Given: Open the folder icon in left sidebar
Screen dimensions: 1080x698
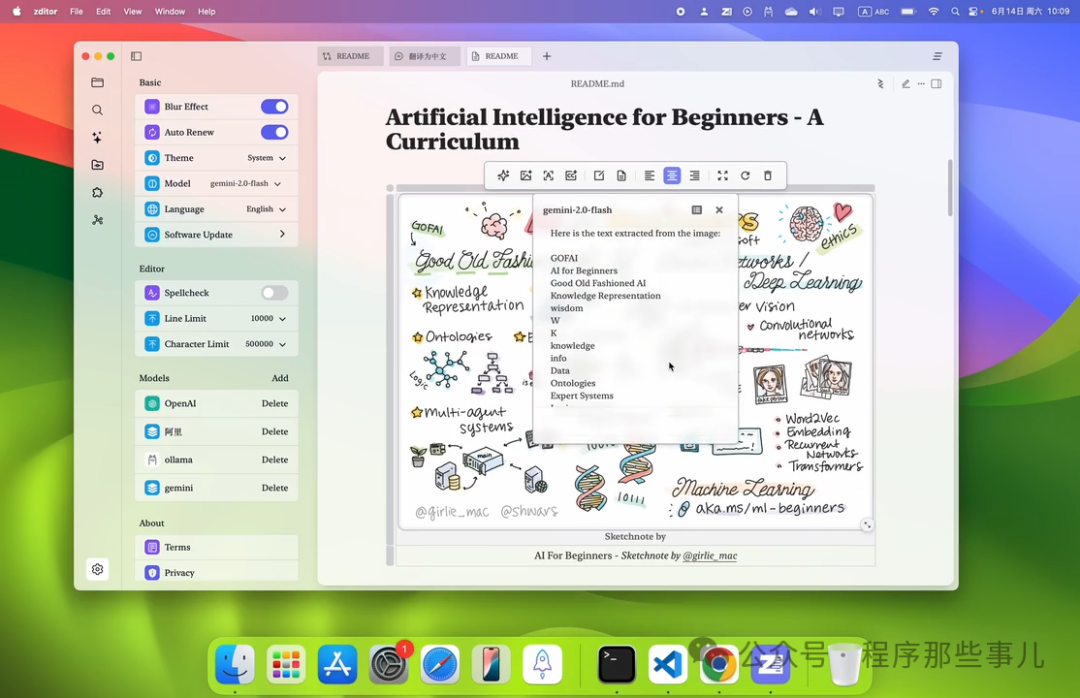Looking at the screenshot, I should (97, 83).
